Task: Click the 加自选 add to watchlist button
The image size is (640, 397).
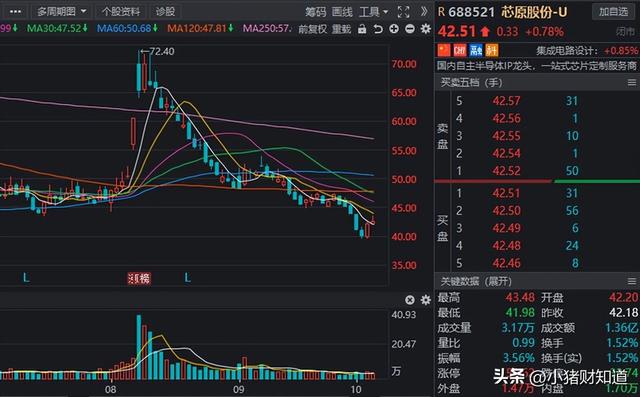Action: coord(613,11)
